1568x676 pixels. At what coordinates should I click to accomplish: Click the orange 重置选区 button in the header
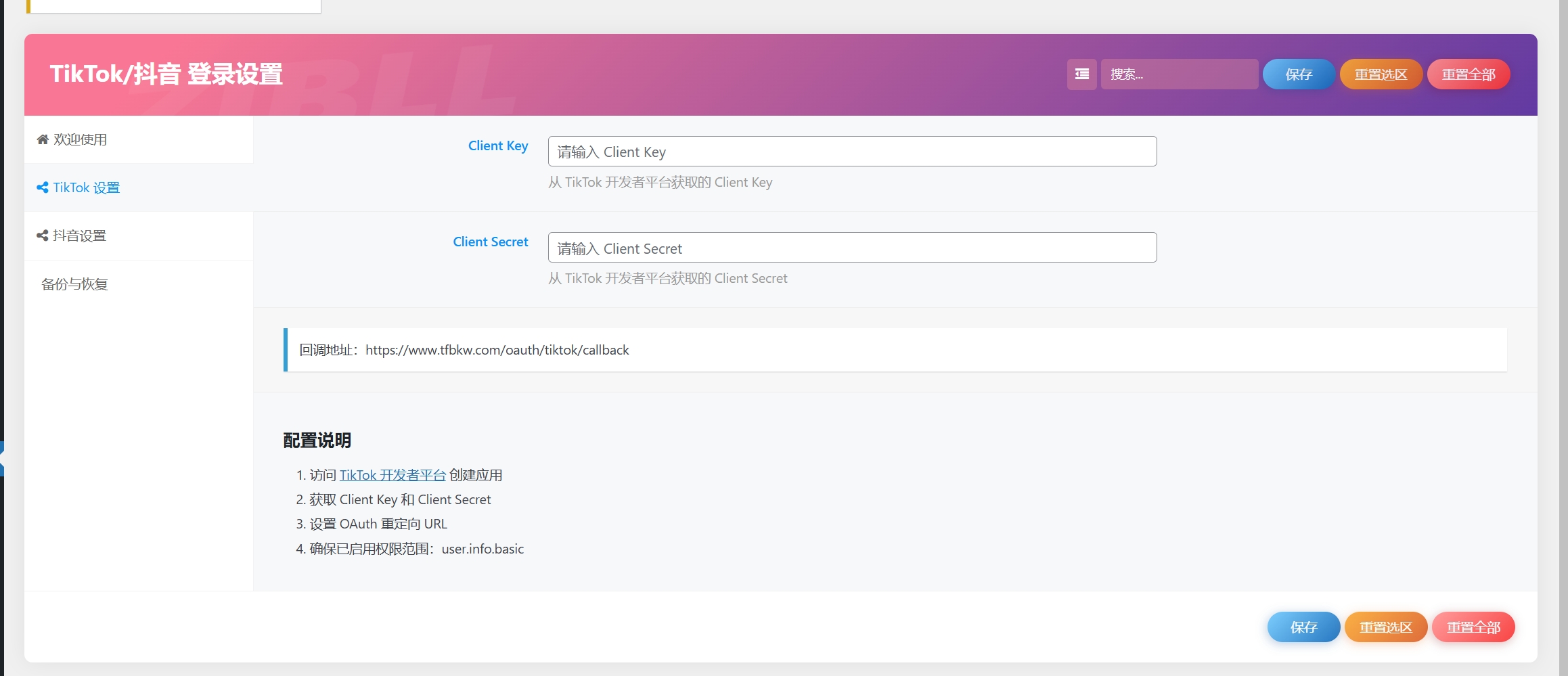click(x=1381, y=74)
